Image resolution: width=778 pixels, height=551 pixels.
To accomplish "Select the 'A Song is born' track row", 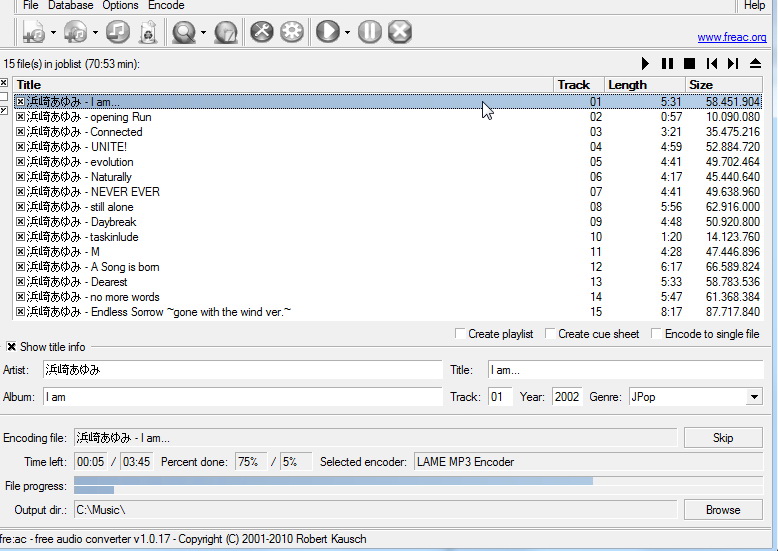I will (388, 267).
